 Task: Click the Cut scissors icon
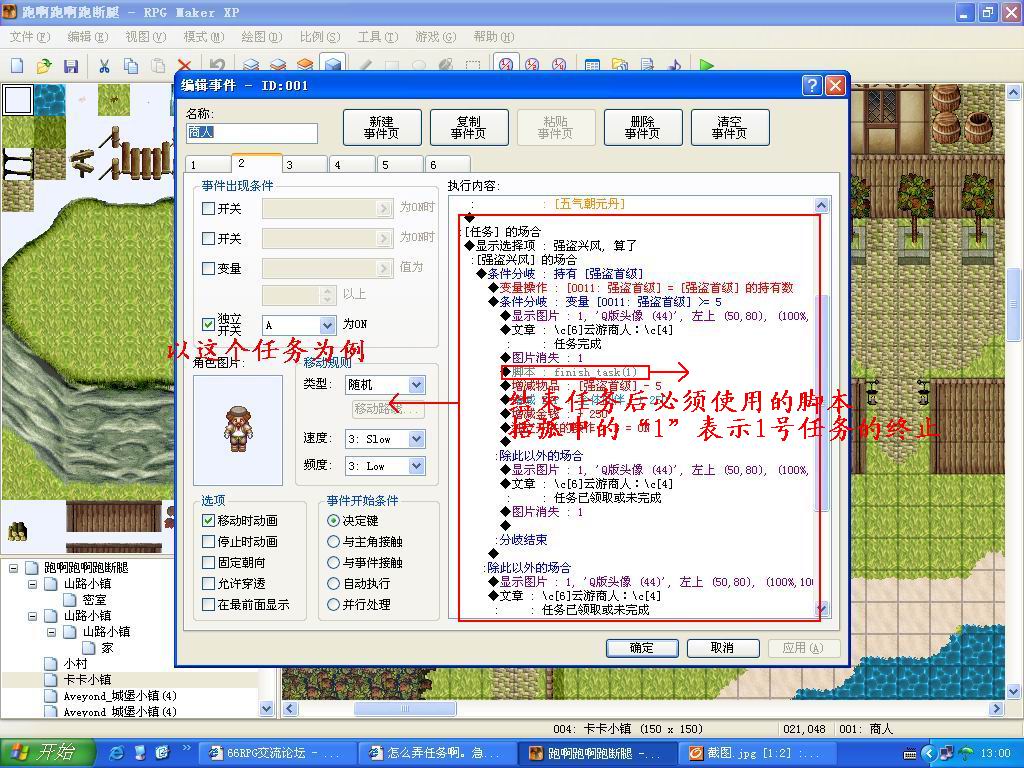(x=104, y=65)
